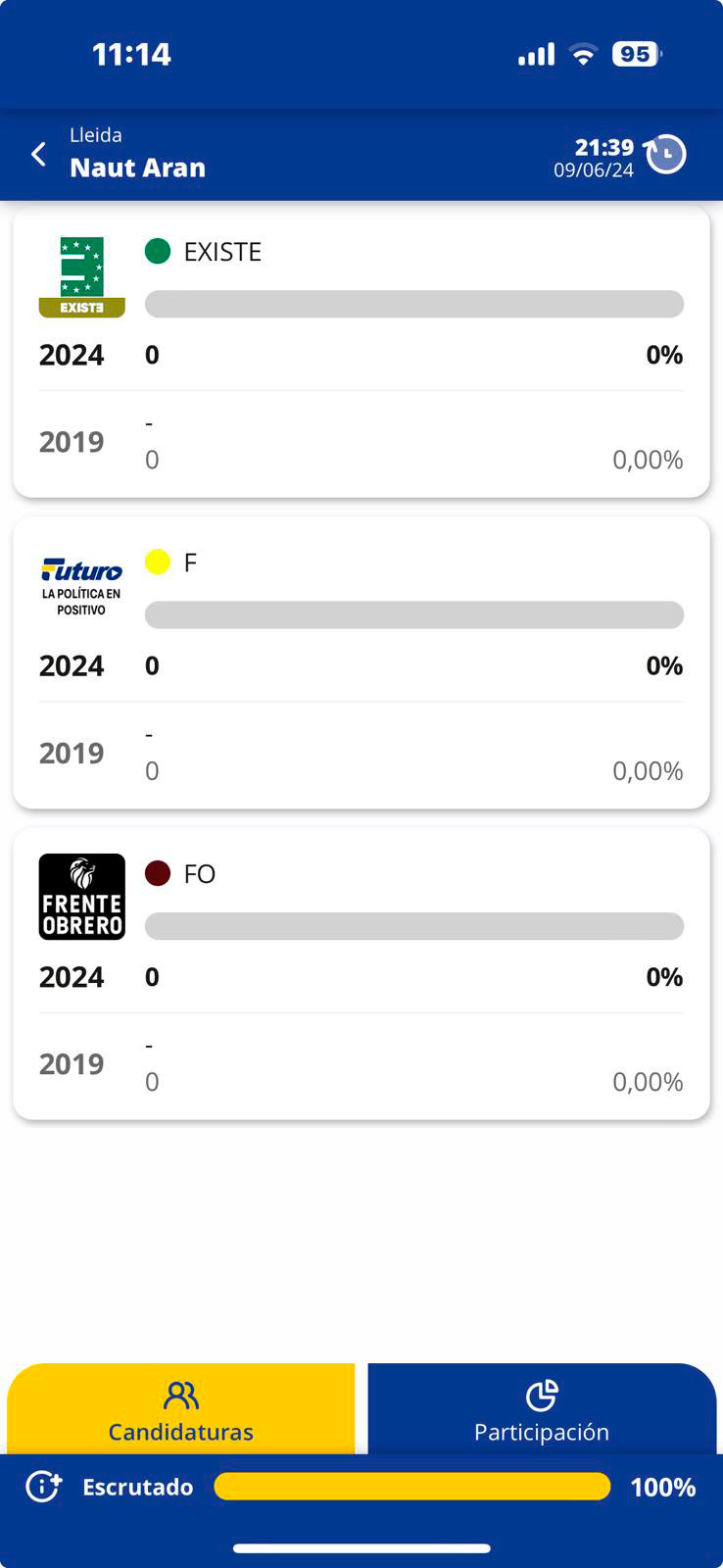Image resolution: width=723 pixels, height=1568 pixels.
Task: Open the history clock icon
Action: 666,154
